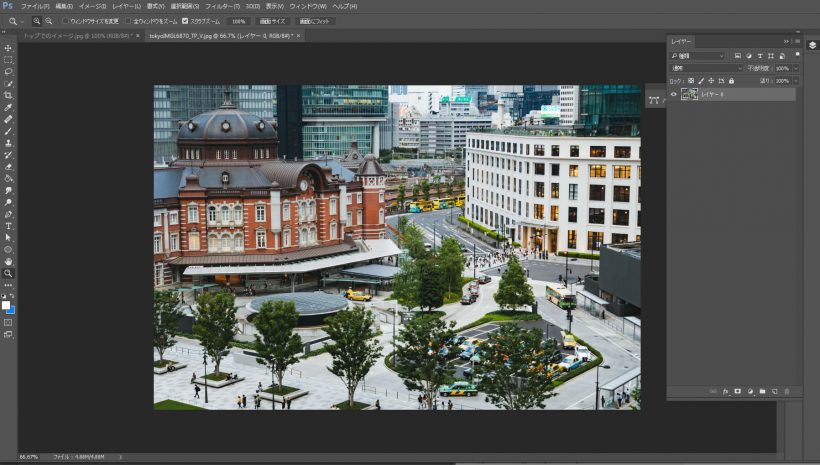This screenshot has height=465, width=820.
Task: Select the Lasso tool
Action: pos(8,72)
